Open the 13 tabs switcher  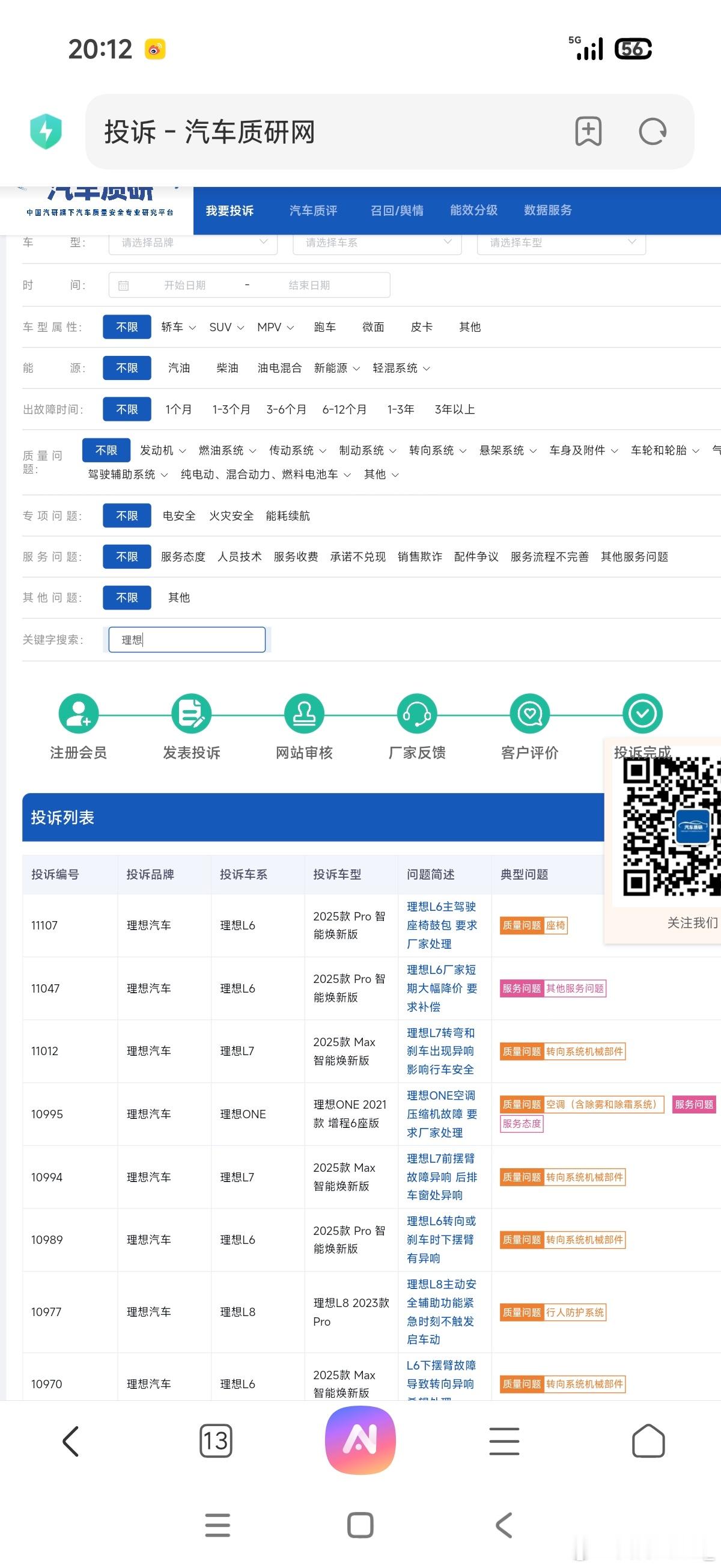(x=215, y=1440)
